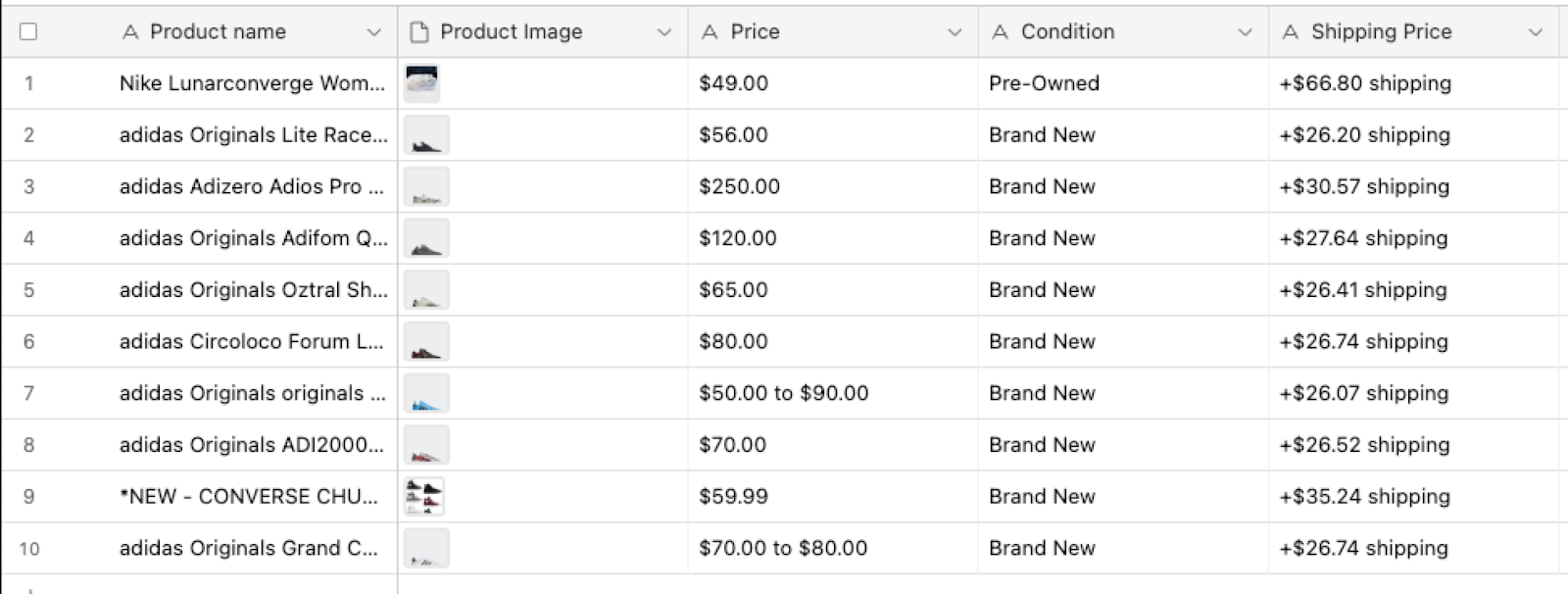The width and height of the screenshot is (1568, 594).
Task: Select the '*NEW - CONVERSE CHU...' cell
Action: 252,497
